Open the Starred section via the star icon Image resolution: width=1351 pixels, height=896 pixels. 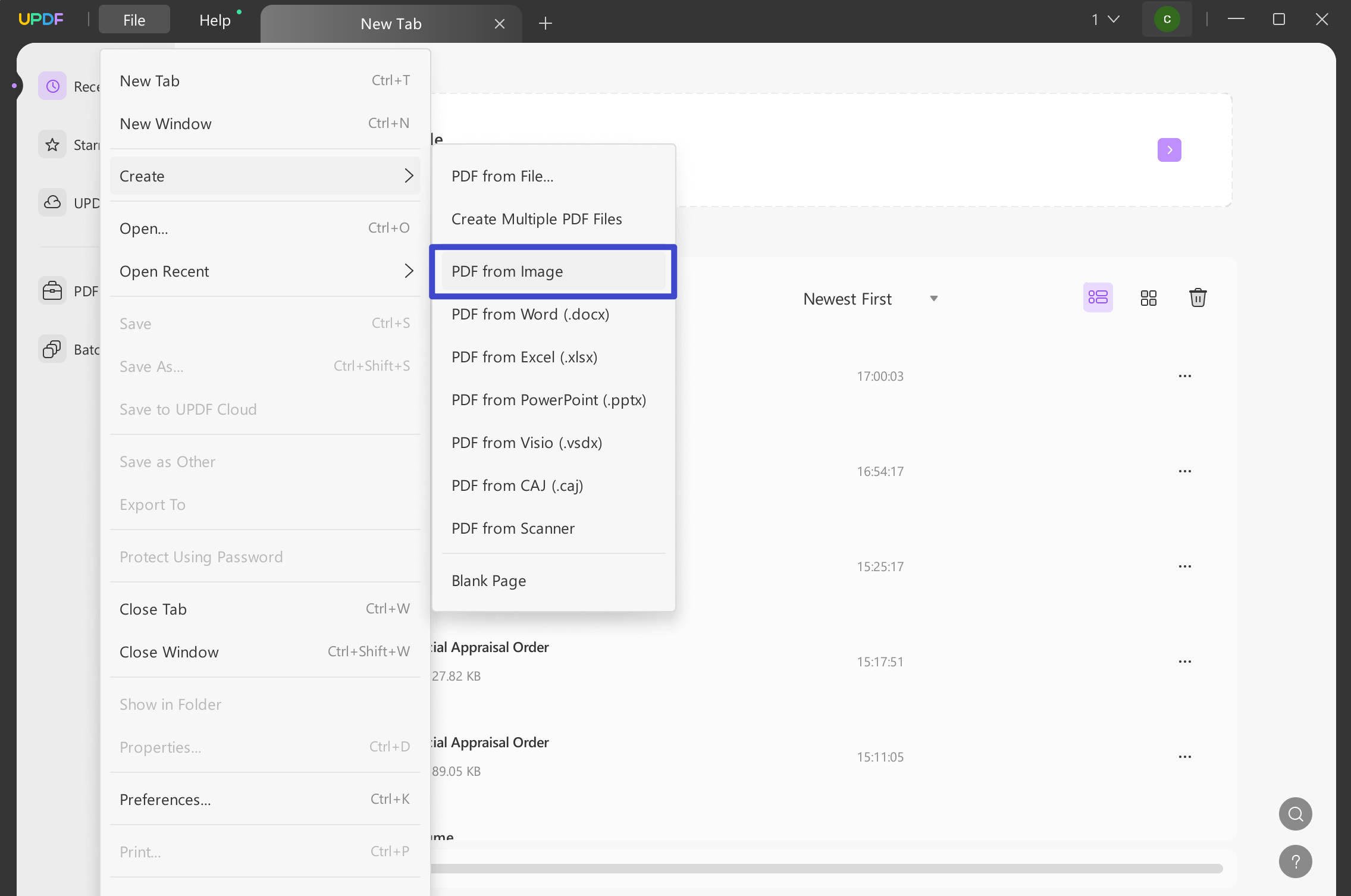[52, 144]
